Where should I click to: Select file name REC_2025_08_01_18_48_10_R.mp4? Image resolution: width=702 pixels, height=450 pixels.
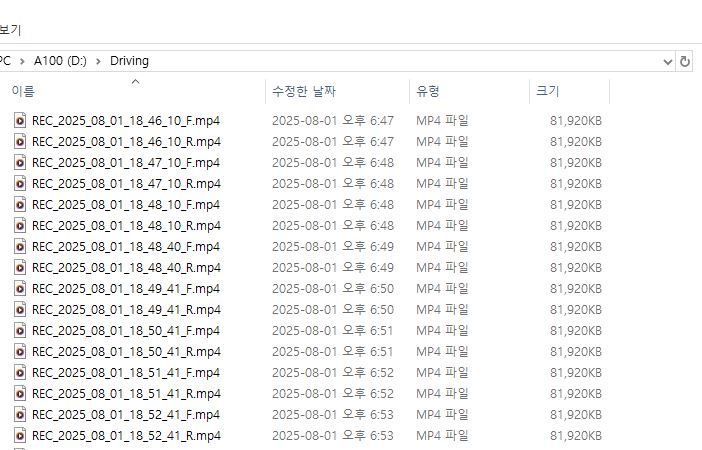click(126, 226)
